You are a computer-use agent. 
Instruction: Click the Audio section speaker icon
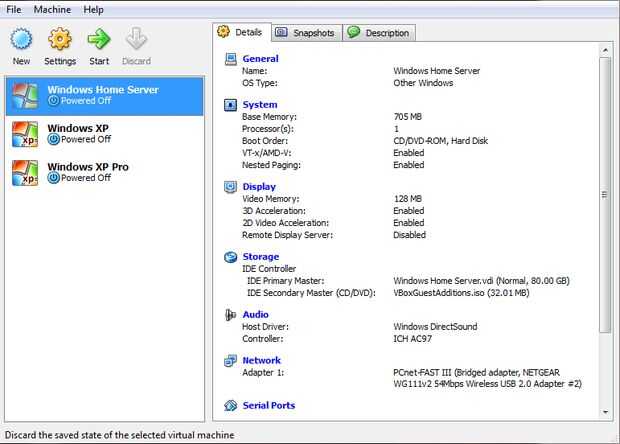click(x=231, y=315)
